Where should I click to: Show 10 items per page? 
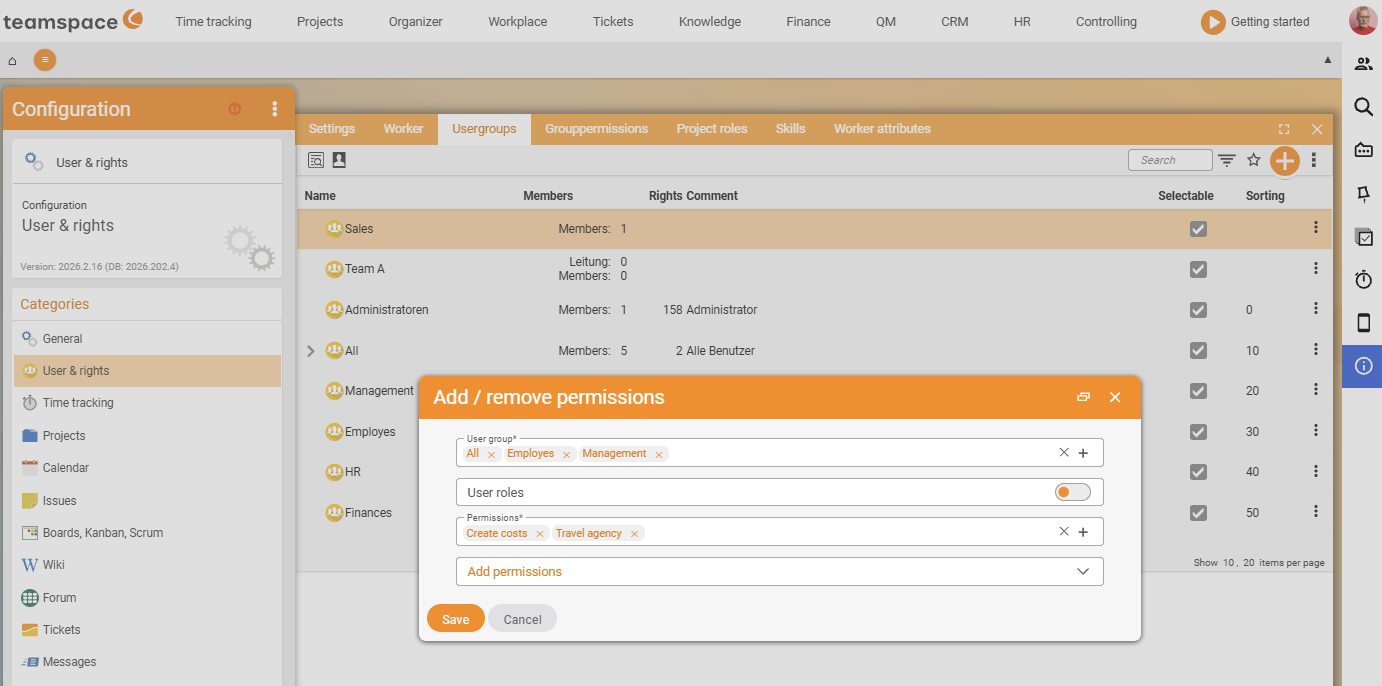pyautogui.click(x=1228, y=563)
